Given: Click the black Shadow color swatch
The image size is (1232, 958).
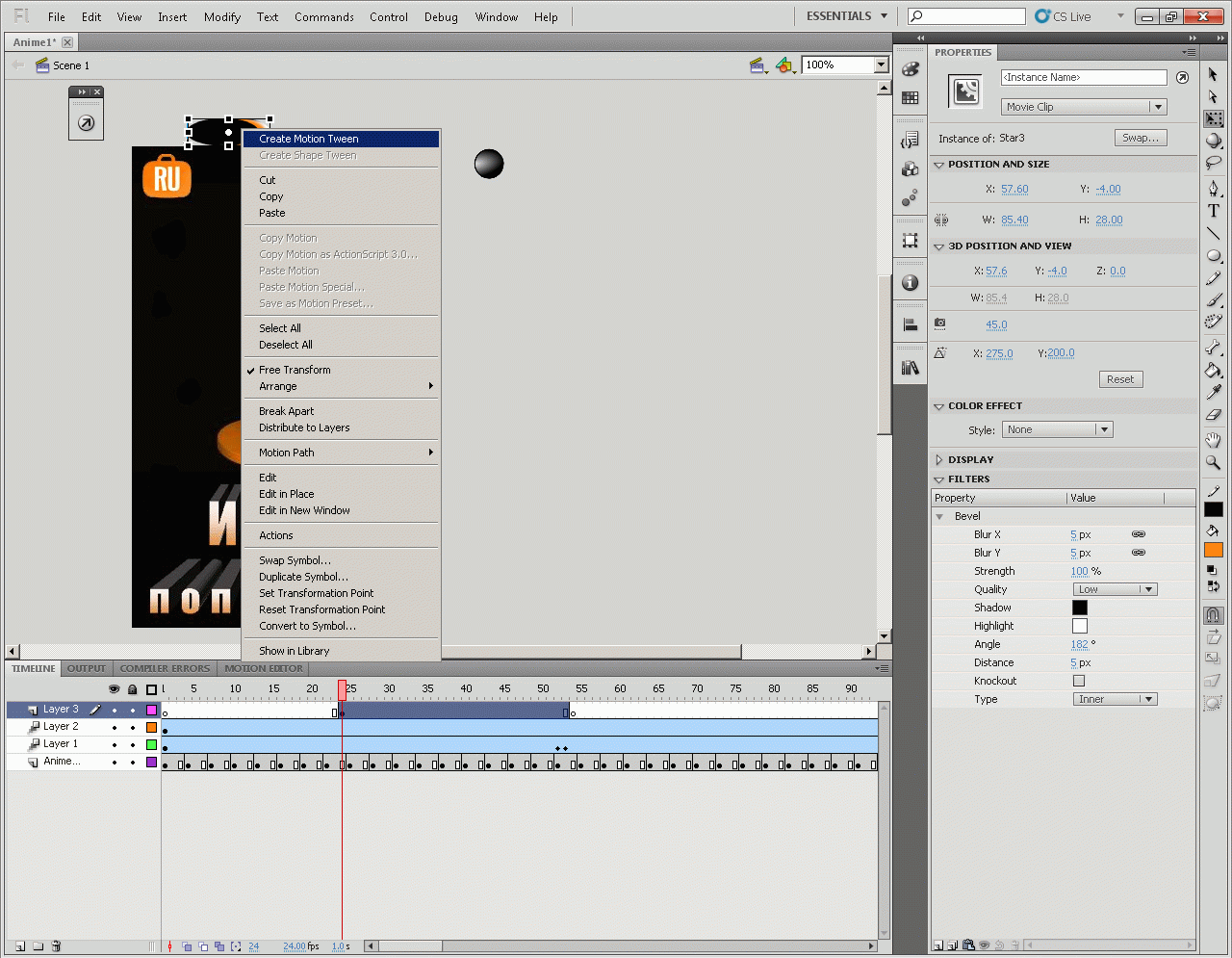Looking at the screenshot, I should (1079, 608).
